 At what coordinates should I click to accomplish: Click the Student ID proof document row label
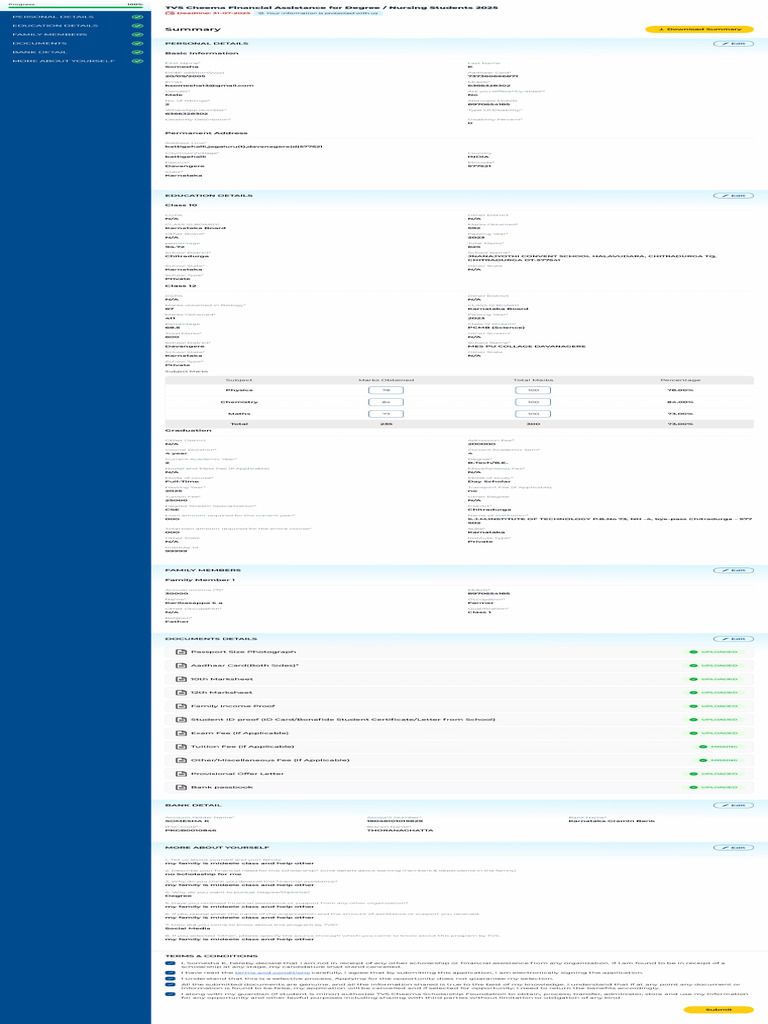[x=343, y=720]
